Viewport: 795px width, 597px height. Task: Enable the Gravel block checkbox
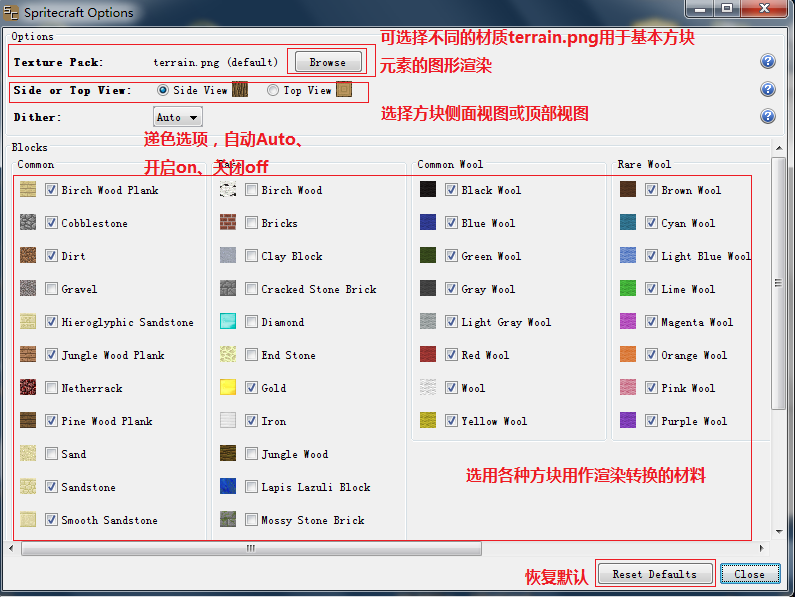tap(51, 289)
